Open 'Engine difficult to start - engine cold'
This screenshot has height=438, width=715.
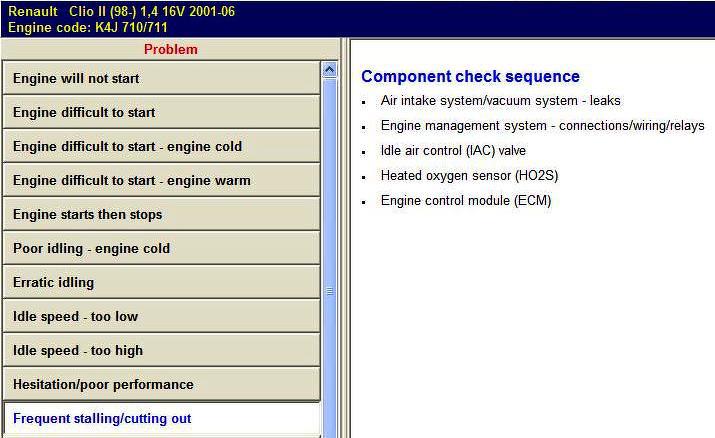(161, 146)
